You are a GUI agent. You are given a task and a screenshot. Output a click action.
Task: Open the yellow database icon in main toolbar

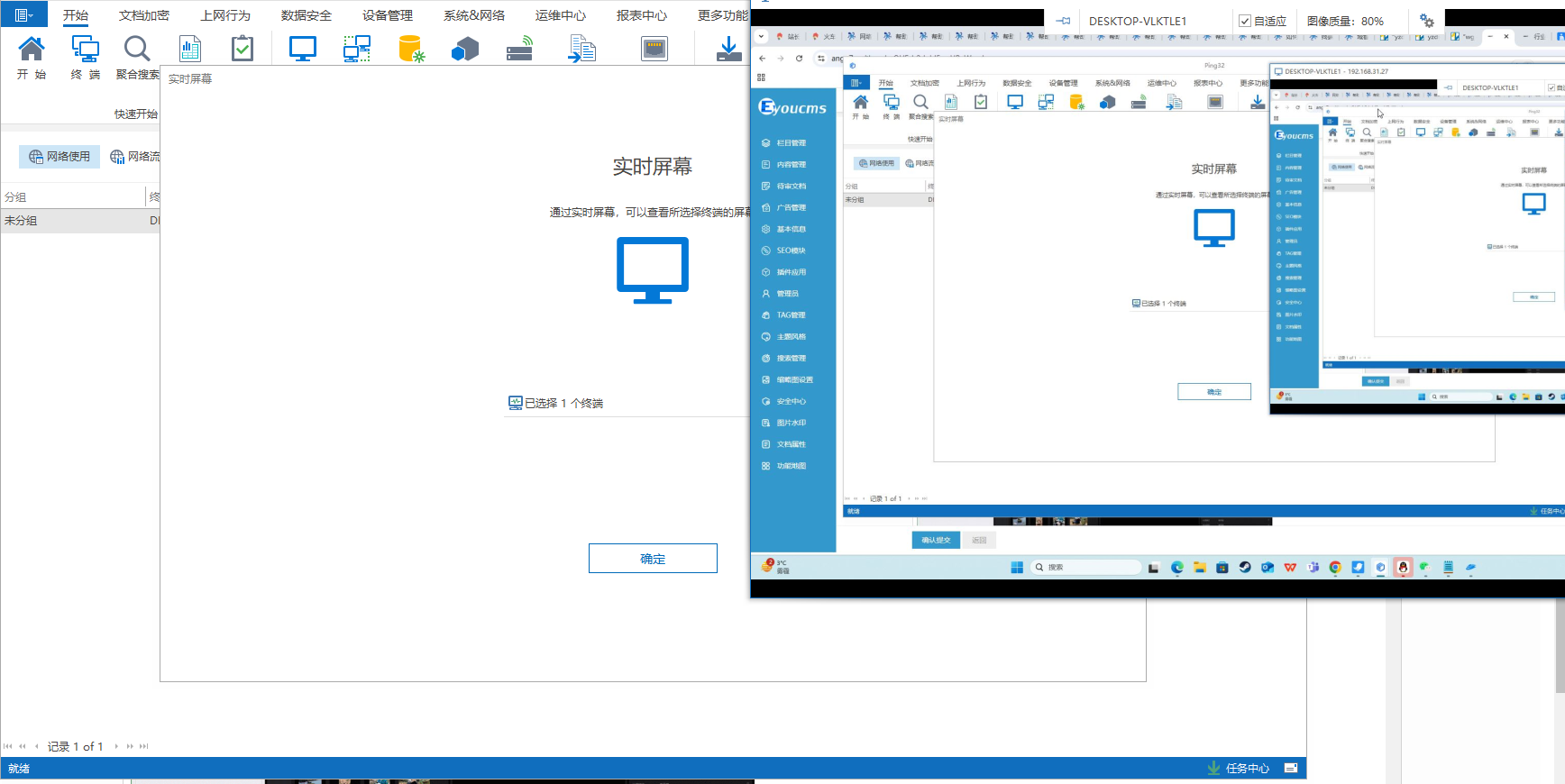[411, 48]
